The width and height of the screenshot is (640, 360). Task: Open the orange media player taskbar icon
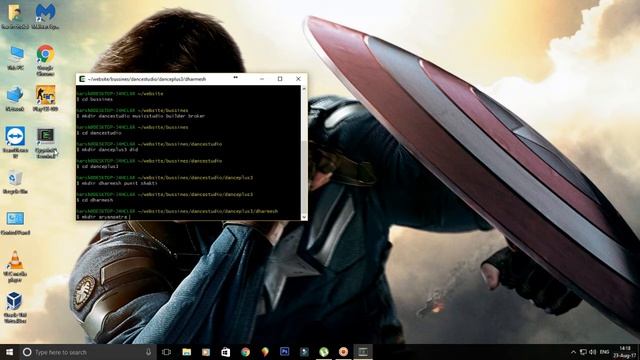pyautogui.click(x=206, y=352)
